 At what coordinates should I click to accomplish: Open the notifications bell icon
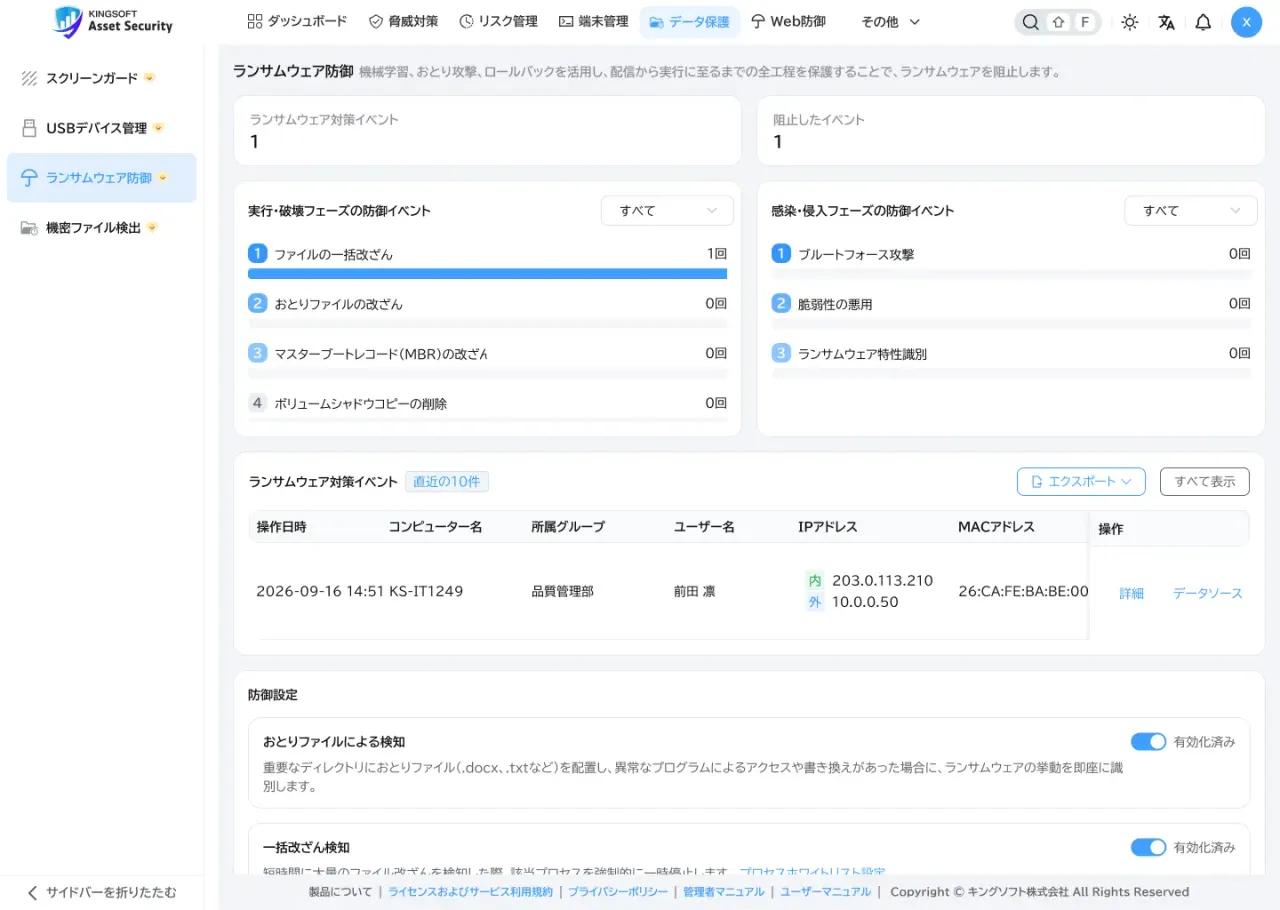[x=1203, y=22]
